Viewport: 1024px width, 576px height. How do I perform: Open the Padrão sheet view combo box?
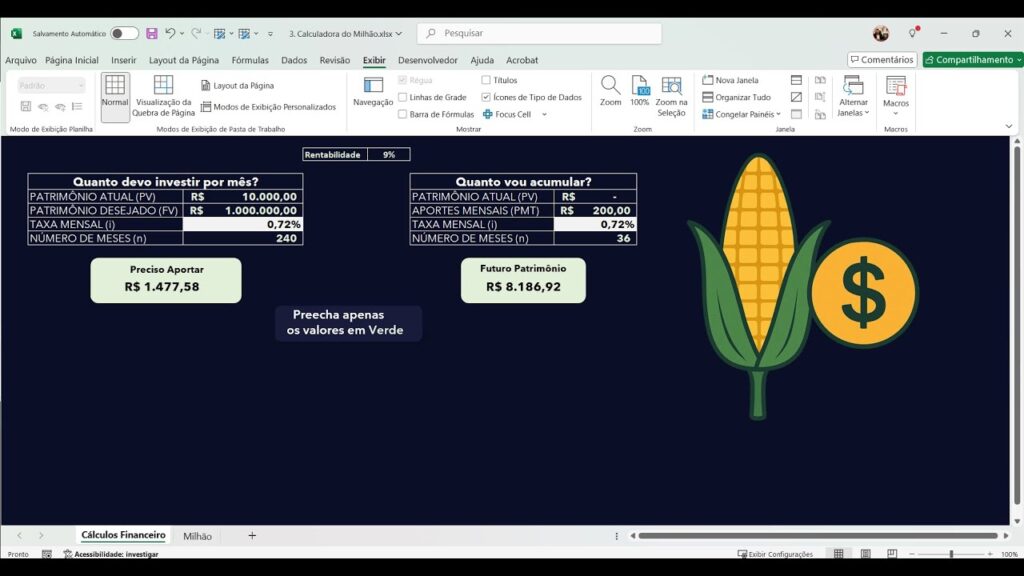51,86
